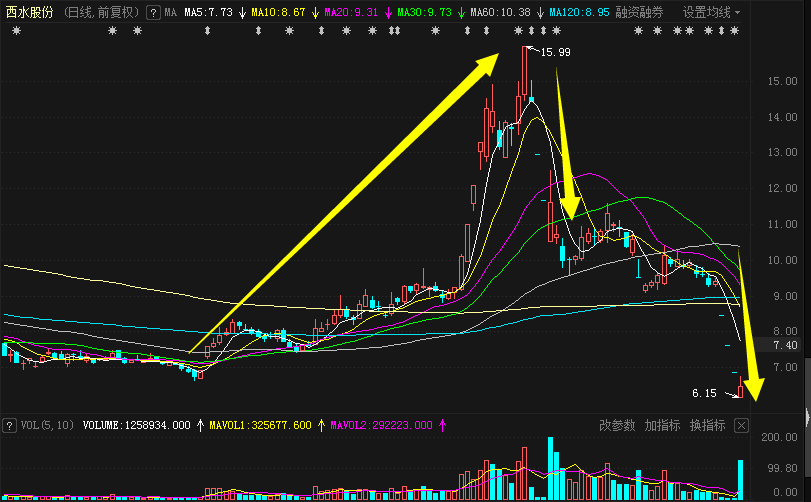Click the 7.40 current price tag

tap(787, 345)
